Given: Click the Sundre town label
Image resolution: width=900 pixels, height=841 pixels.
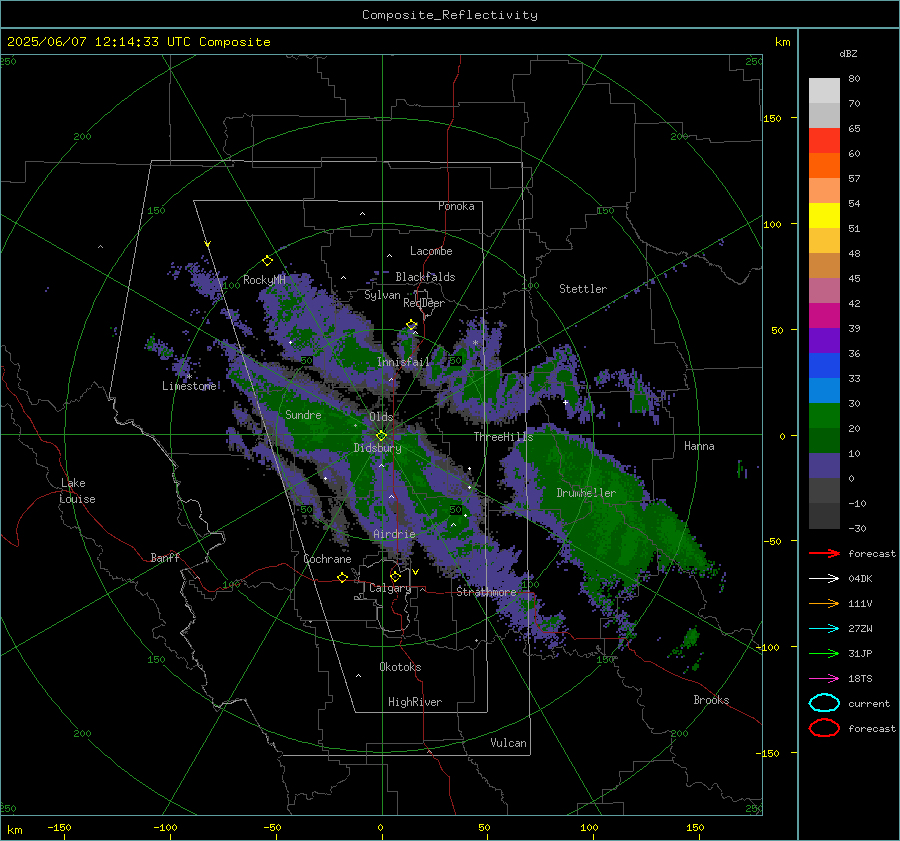Looking at the screenshot, I should click(x=303, y=414).
